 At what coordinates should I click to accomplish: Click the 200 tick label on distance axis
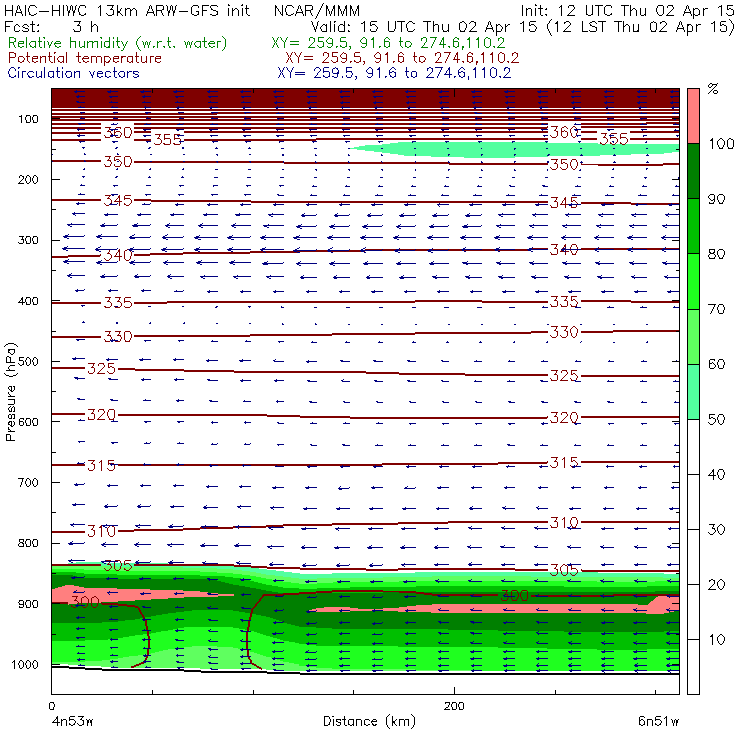[454, 706]
